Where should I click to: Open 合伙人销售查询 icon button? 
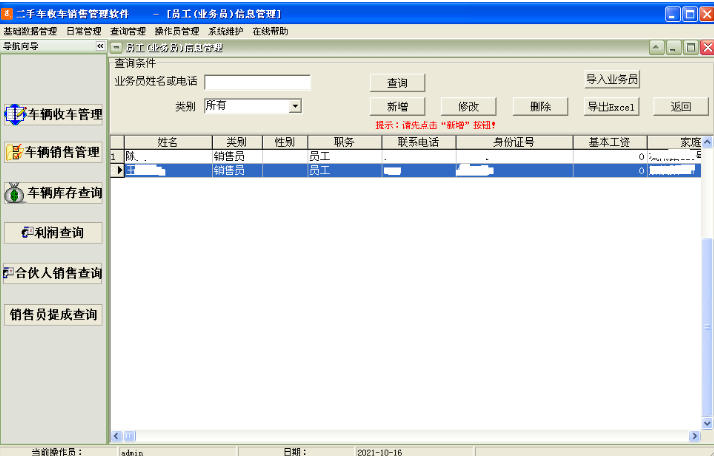point(8,273)
